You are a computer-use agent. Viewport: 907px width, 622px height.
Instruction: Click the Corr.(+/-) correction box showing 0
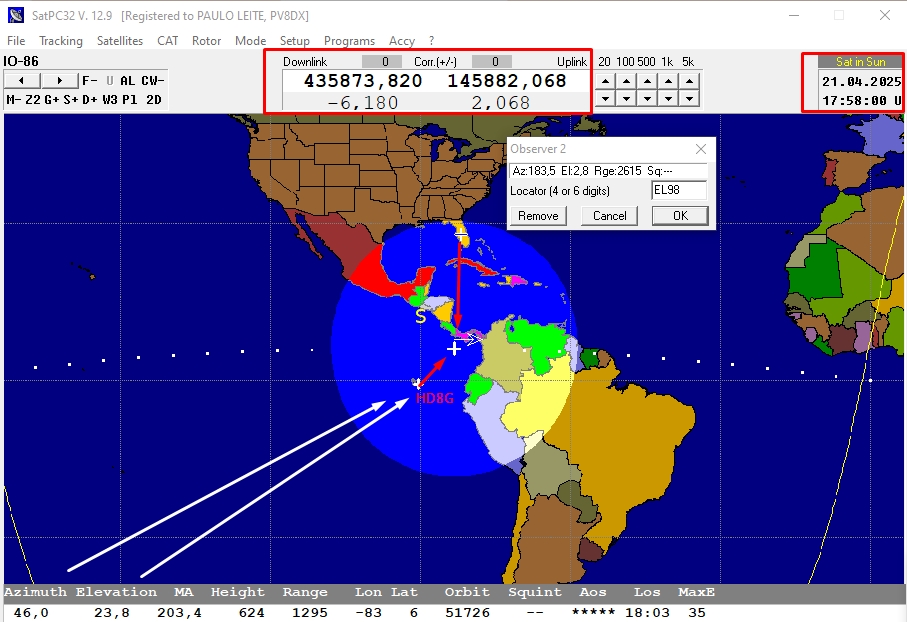click(x=492, y=61)
